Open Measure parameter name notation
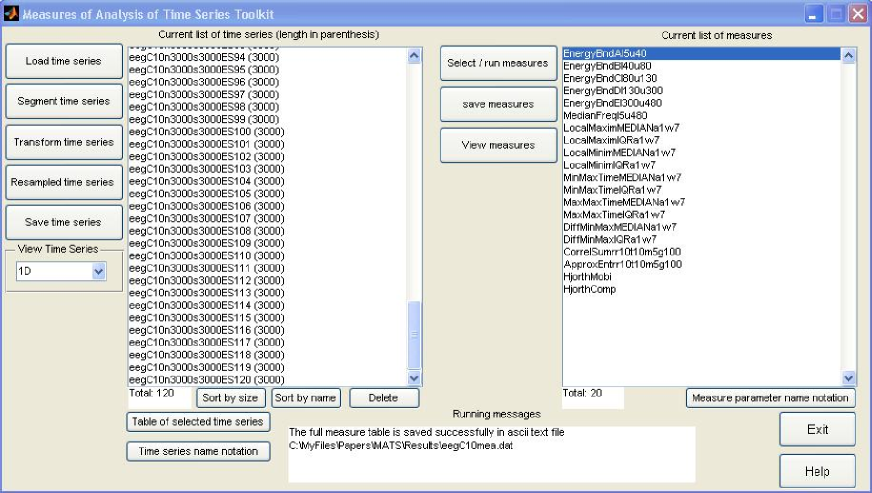Image resolution: width=872 pixels, height=493 pixels. pos(770,398)
